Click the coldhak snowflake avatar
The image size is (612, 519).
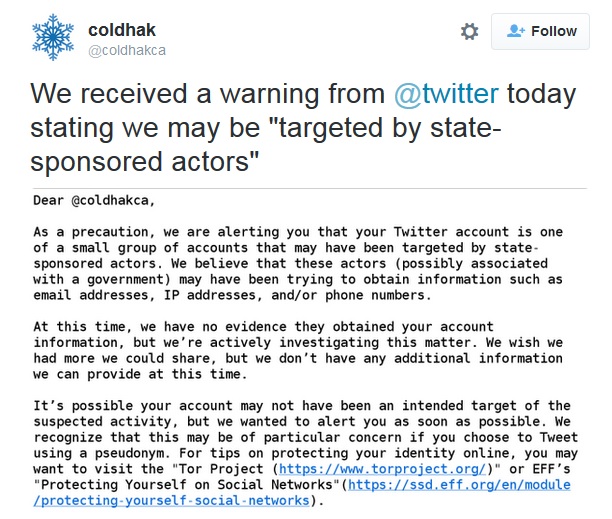pos(53,37)
